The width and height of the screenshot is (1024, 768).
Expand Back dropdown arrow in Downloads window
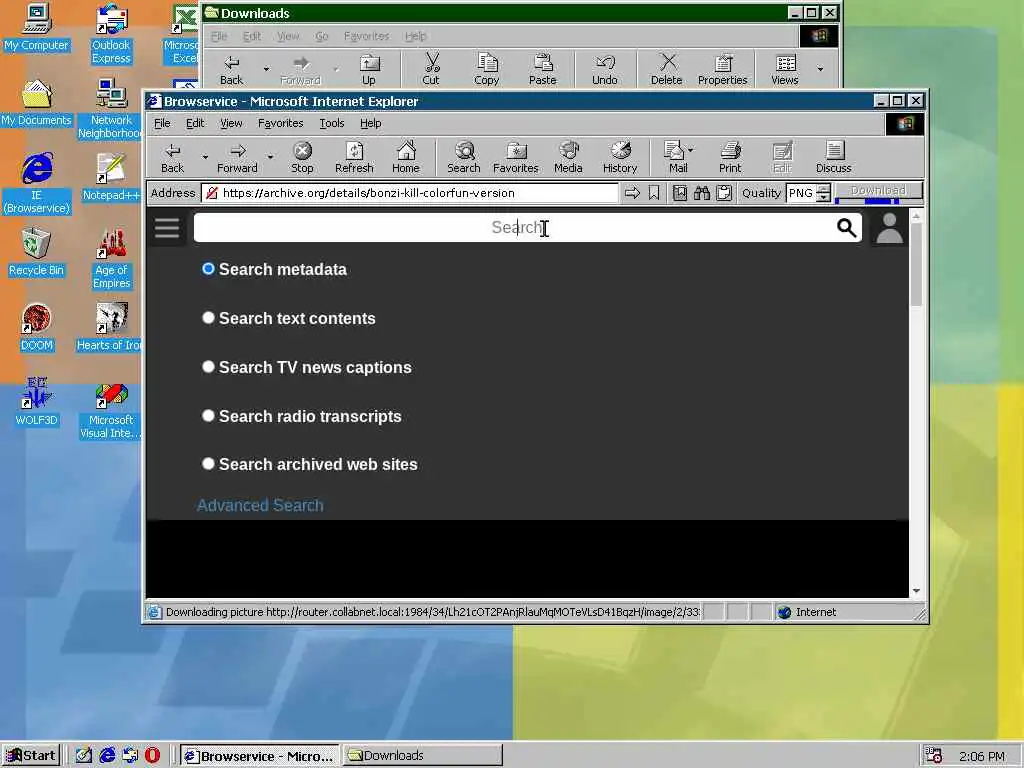click(x=266, y=69)
